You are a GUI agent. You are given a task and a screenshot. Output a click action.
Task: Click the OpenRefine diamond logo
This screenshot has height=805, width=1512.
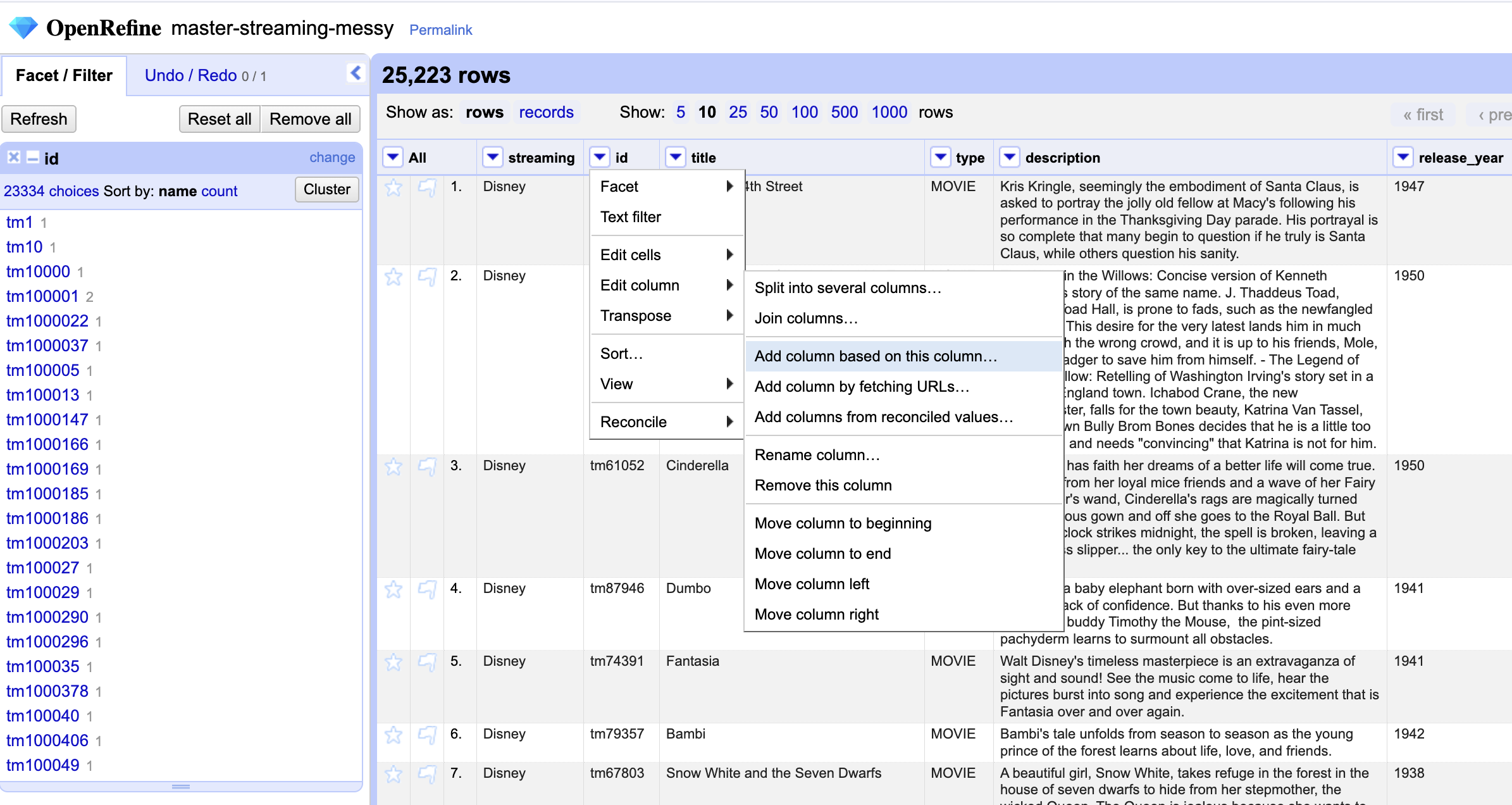pos(23,28)
